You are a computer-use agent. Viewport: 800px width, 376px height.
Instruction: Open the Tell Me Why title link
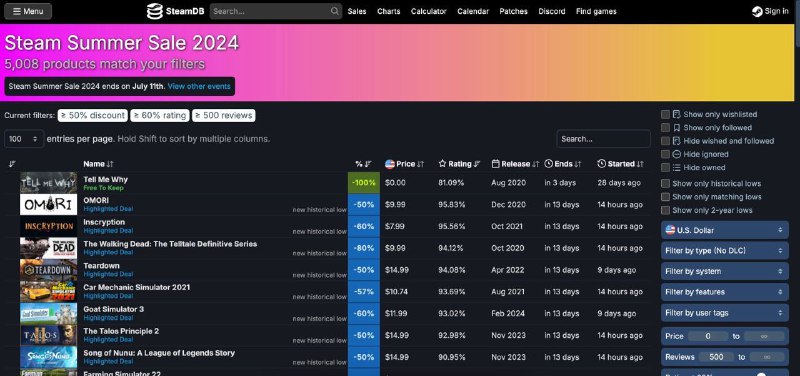tap(106, 180)
